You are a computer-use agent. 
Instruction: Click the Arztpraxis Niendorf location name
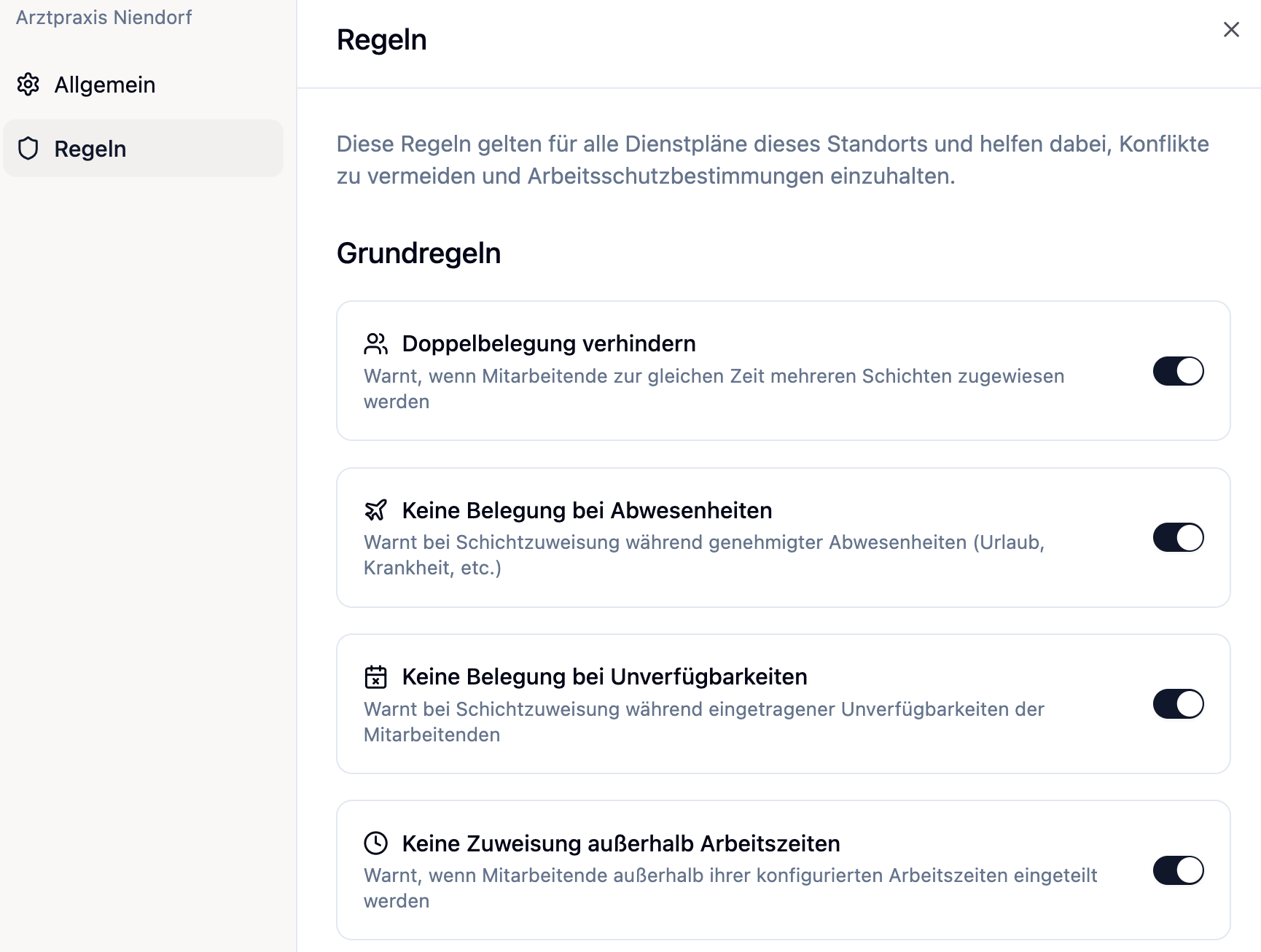[104, 17]
